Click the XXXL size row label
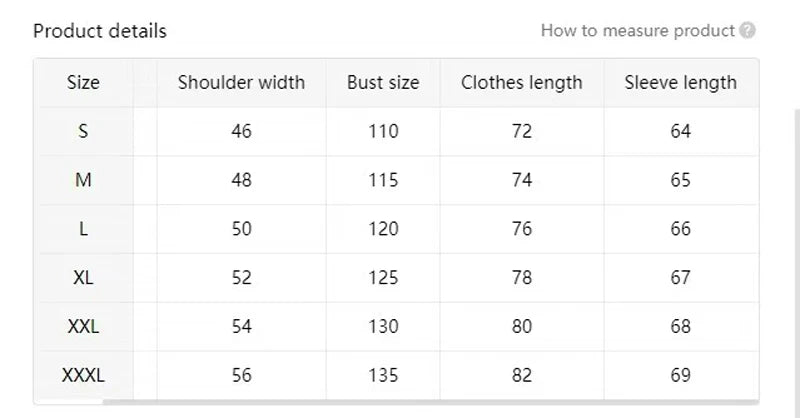Viewport: 800px width, 418px height. coord(83,375)
